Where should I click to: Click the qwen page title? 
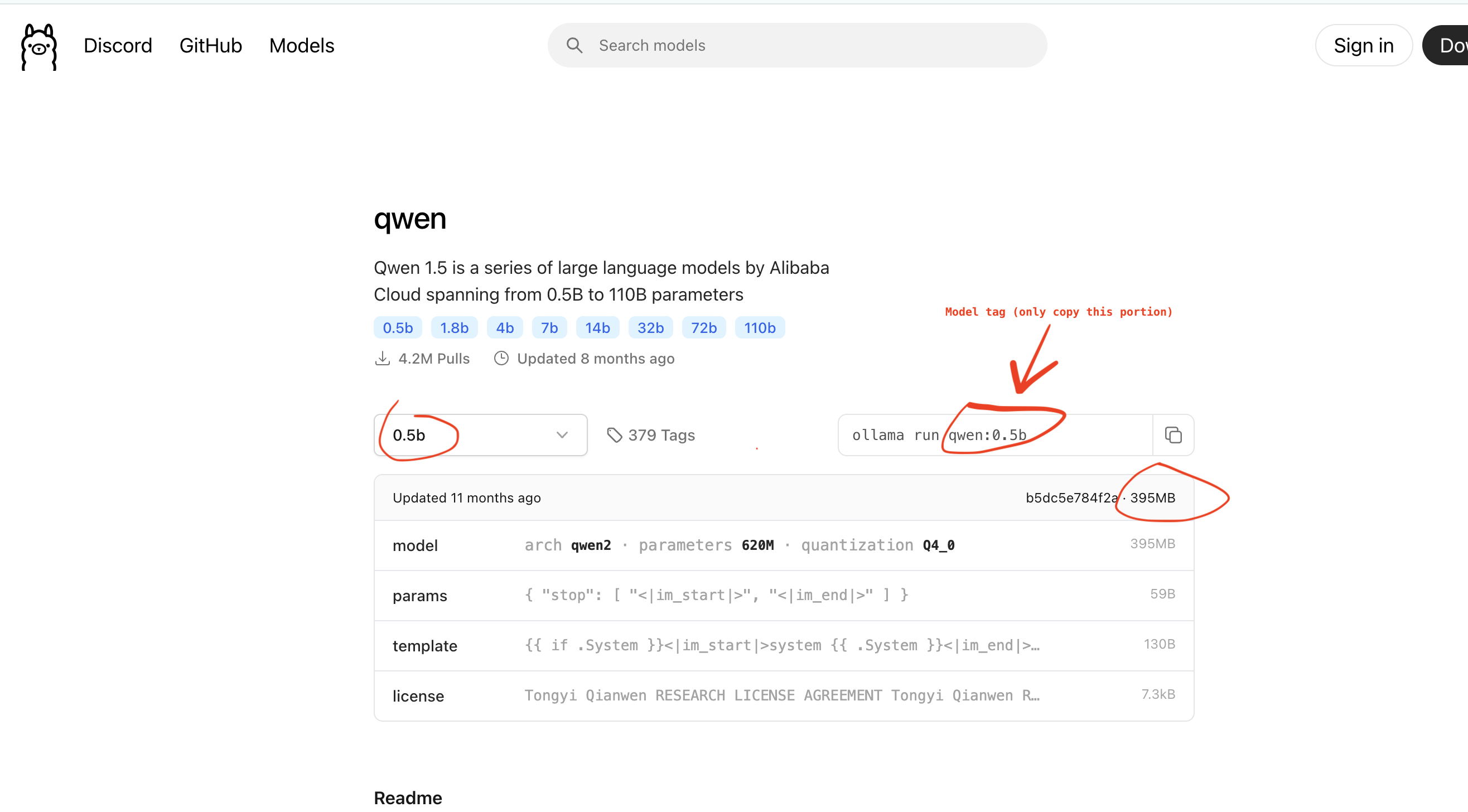pyautogui.click(x=410, y=220)
